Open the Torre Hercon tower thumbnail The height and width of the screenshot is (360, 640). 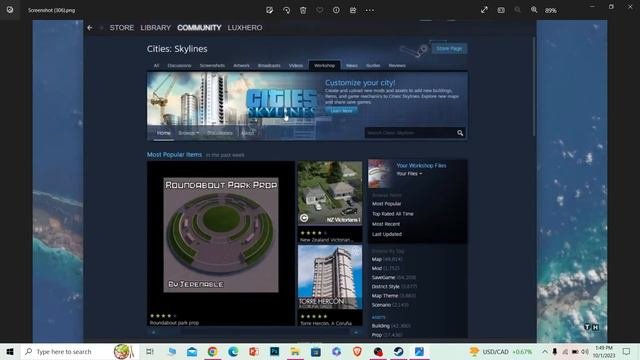pyautogui.click(x=330, y=277)
